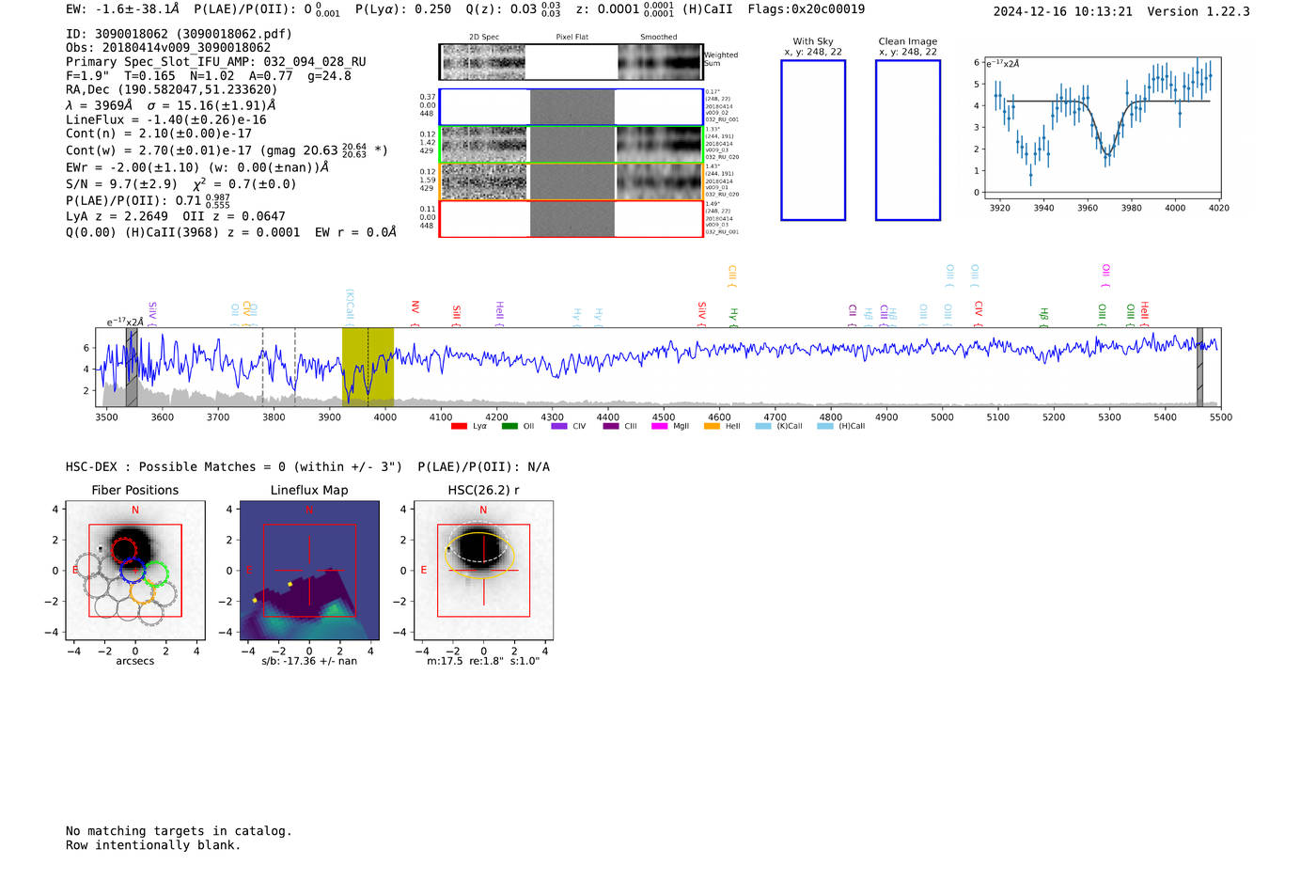Viewport: 1316px width, 896px height.
Task: Click the yellow highlighted region in the spectrum
Action: point(368,367)
